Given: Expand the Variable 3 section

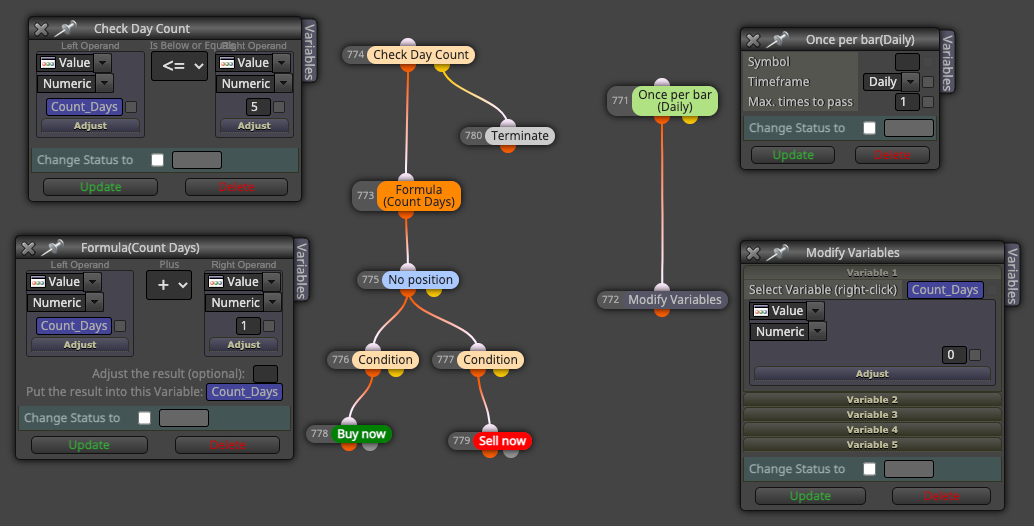Looking at the screenshot, I should 872,415.
